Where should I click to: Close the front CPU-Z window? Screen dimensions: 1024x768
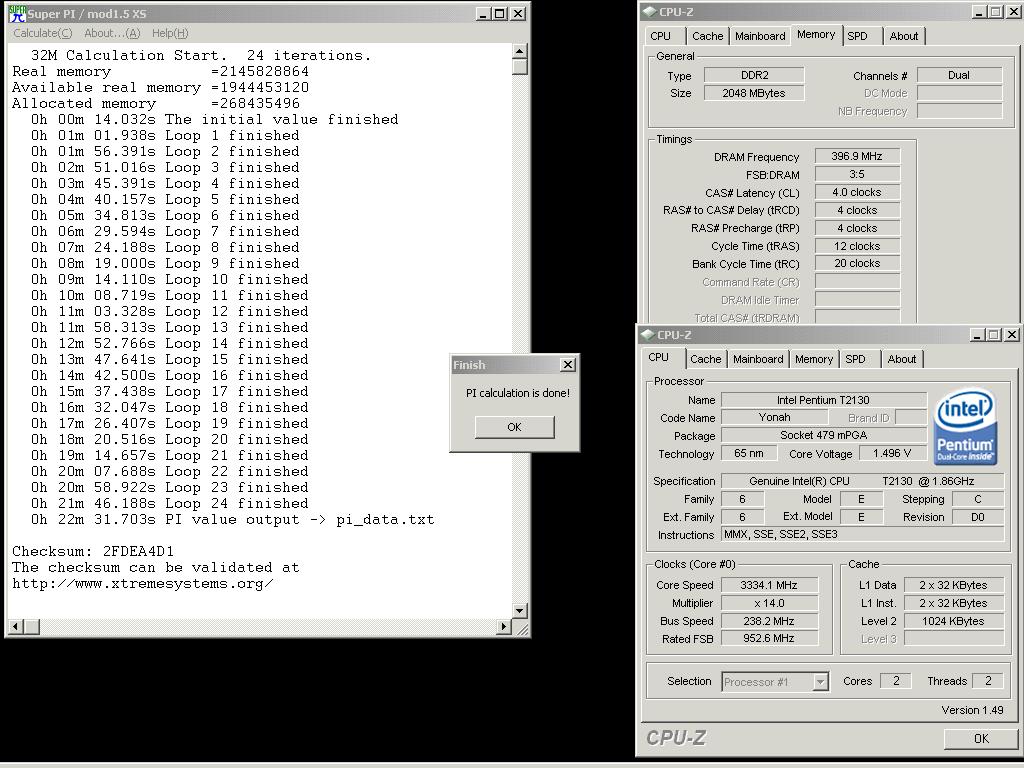point(1012,335)
